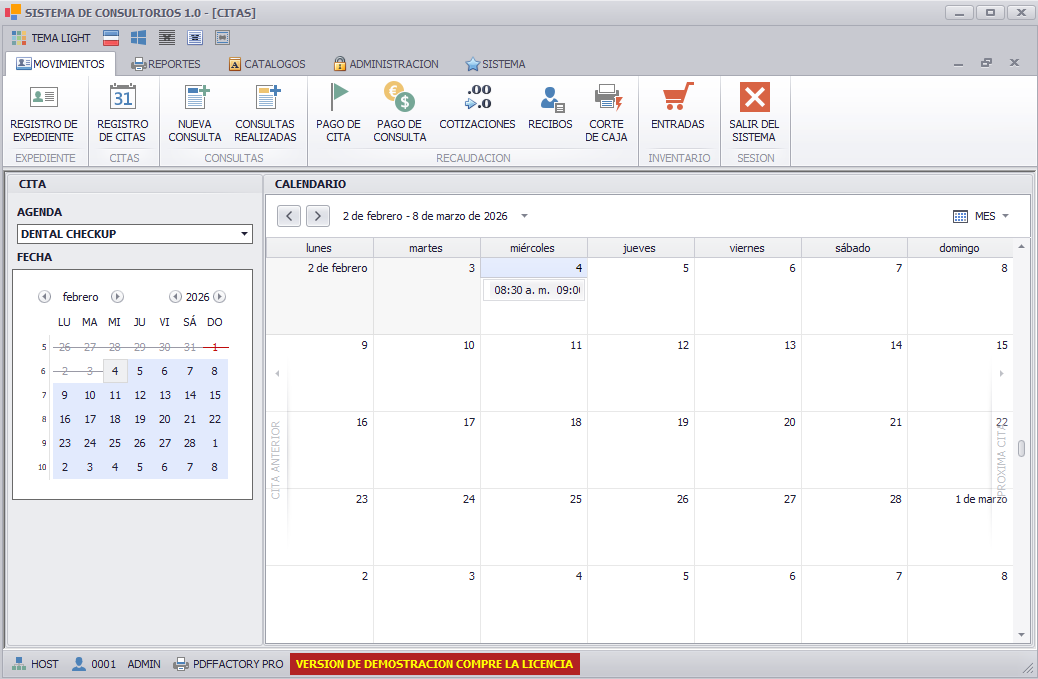Select February 14 in mini calendar
The height and width of the screenshot is (679, 1038).
point(190,395)
